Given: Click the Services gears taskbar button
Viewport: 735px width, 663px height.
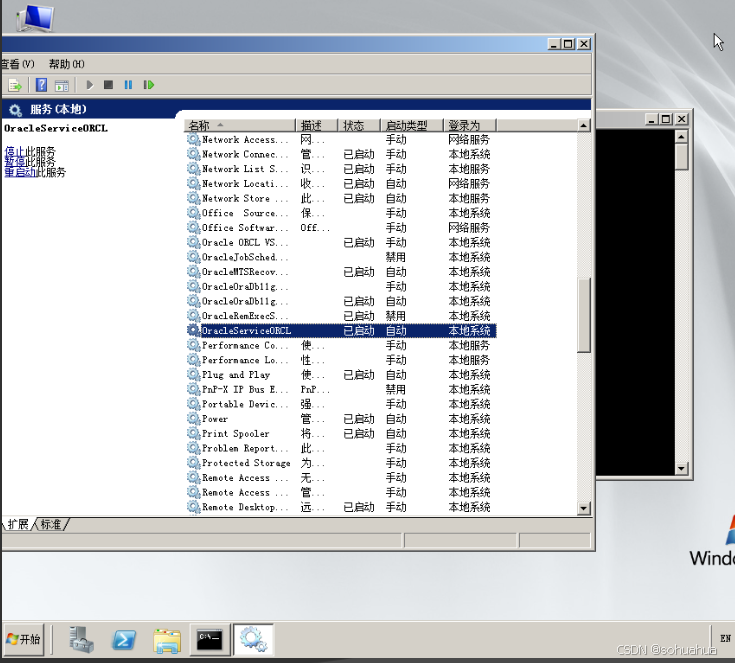Looking at the screenshot, I should click(253, 639).
